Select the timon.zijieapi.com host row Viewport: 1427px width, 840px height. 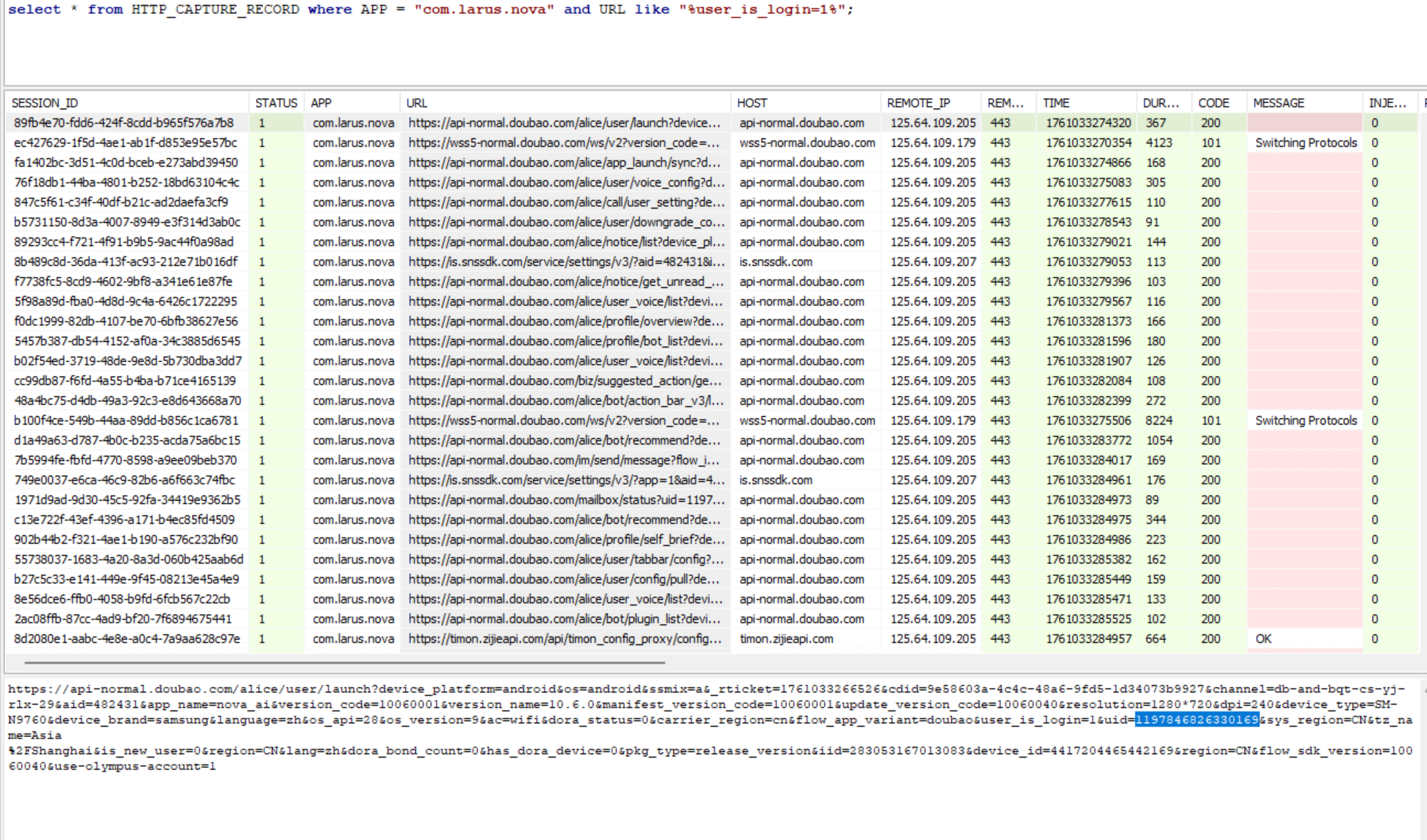point(786,639)
